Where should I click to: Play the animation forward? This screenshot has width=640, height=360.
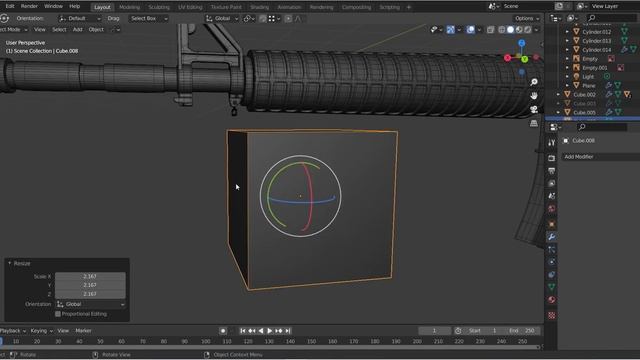coord(269,331)
